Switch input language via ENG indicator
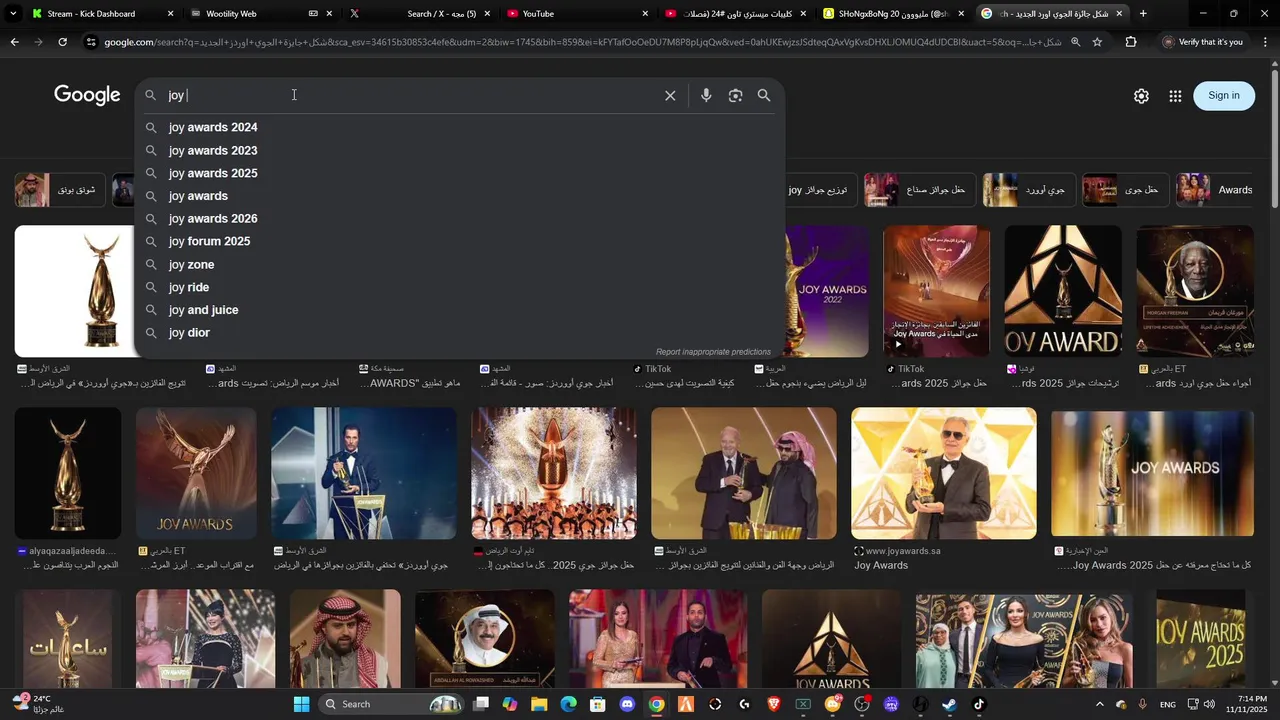The height and width of the screenshot is (720, 1280). 1168,705
